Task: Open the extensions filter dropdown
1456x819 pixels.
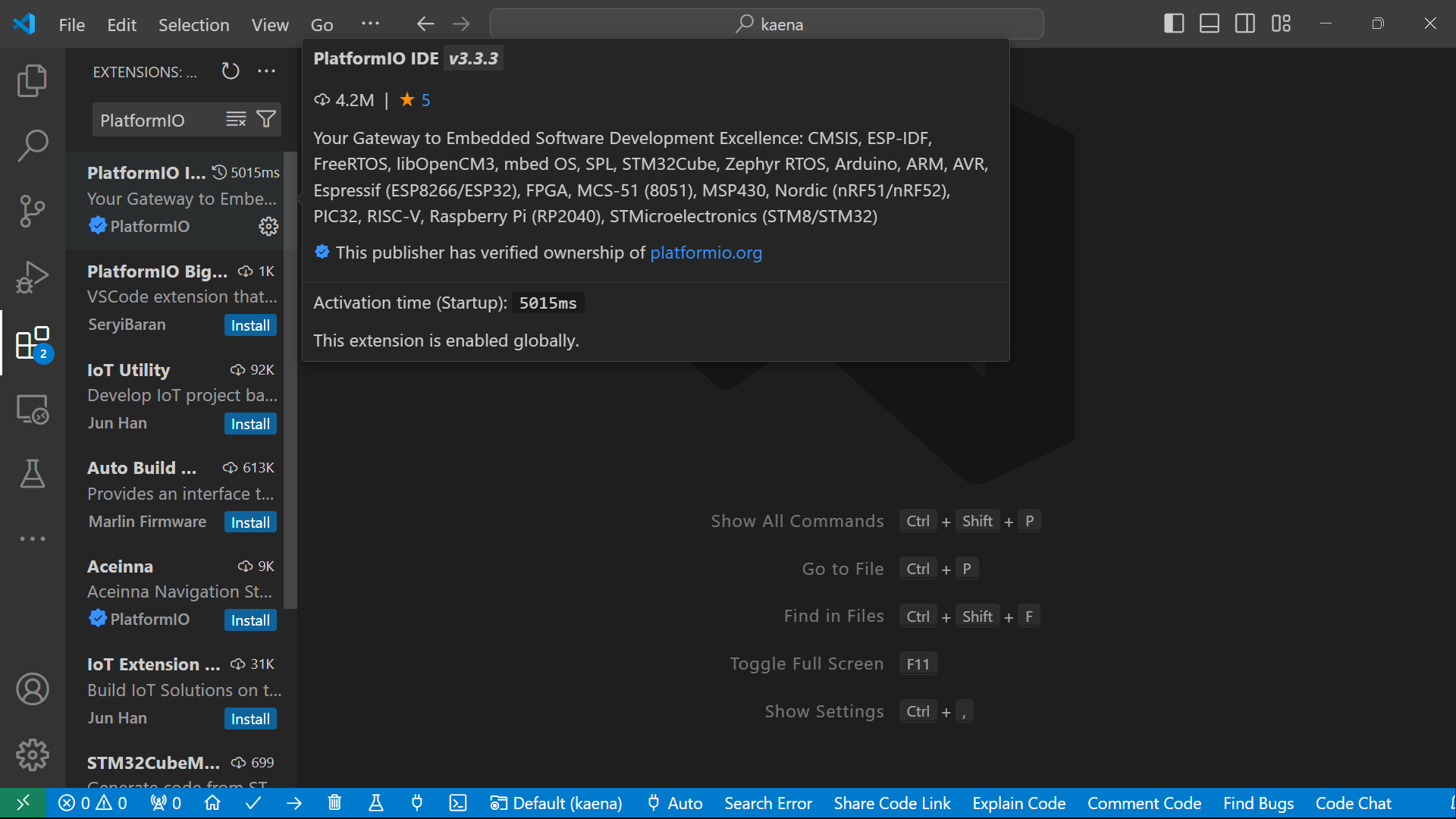Action: (x=266, y=120)
